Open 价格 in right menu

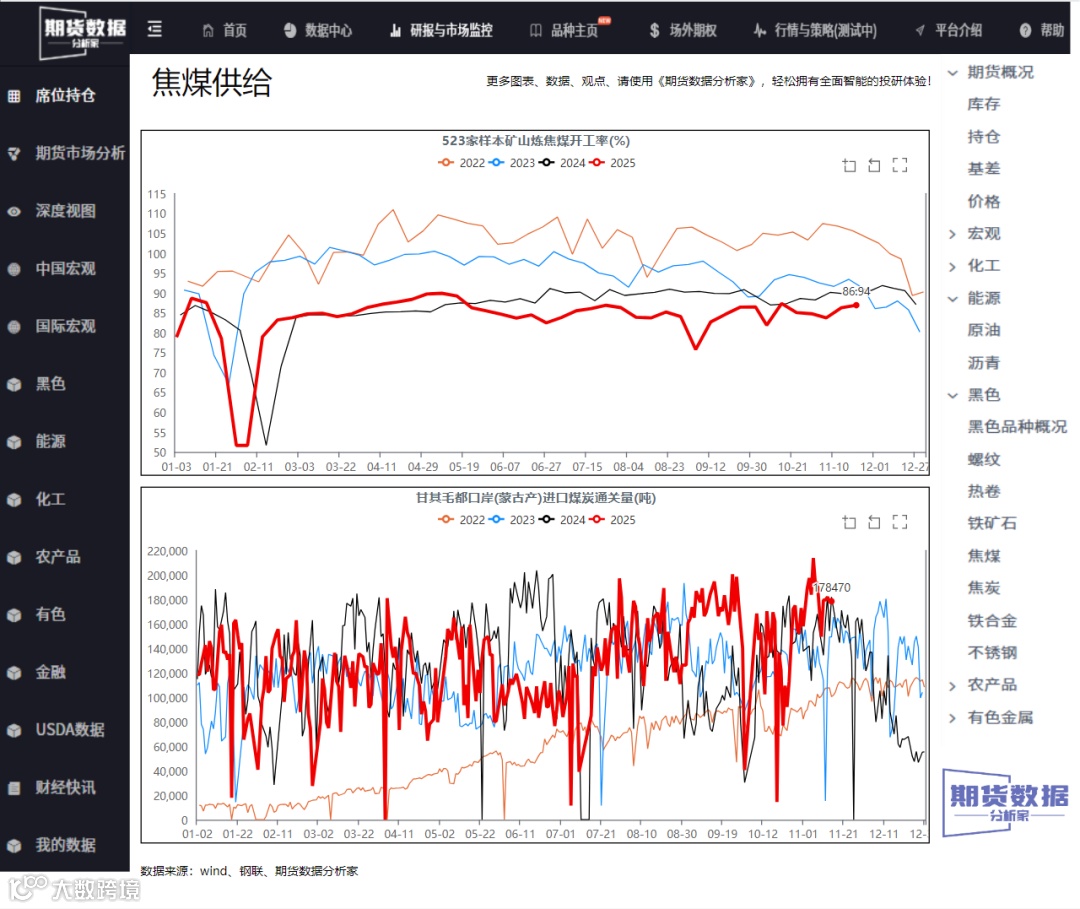984,201
